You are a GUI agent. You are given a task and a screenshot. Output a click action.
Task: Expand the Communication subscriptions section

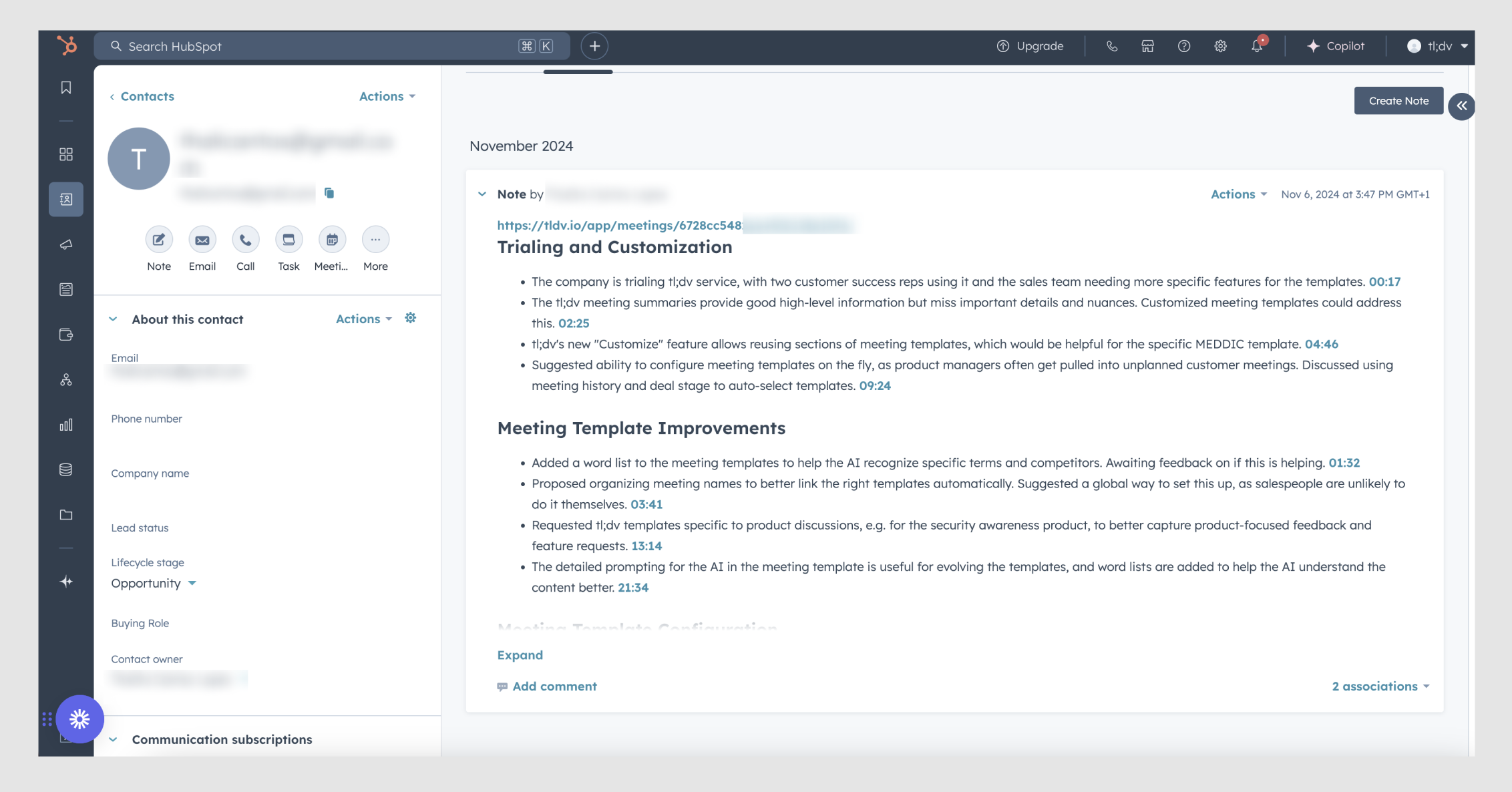click(x=113, y=739)
